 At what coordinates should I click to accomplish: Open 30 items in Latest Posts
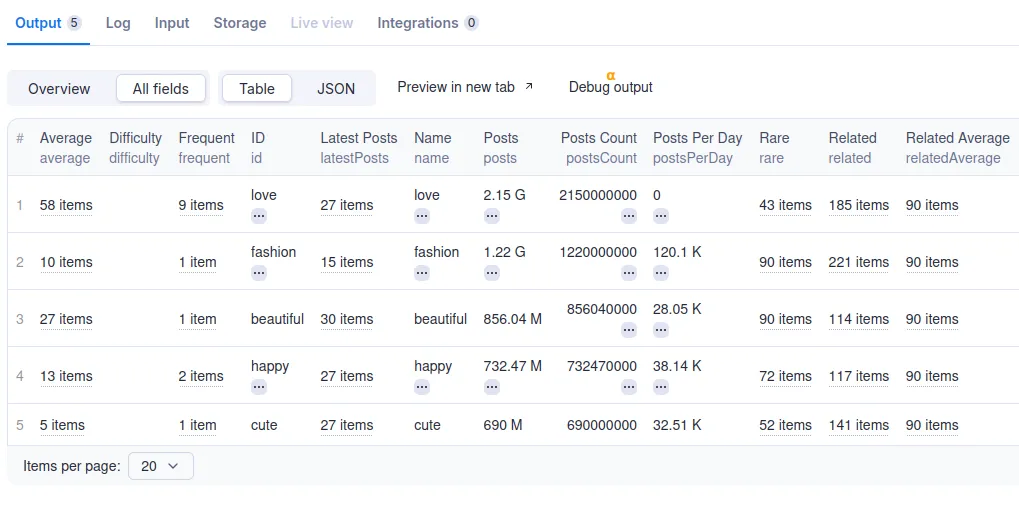click(x=346, y=320)
